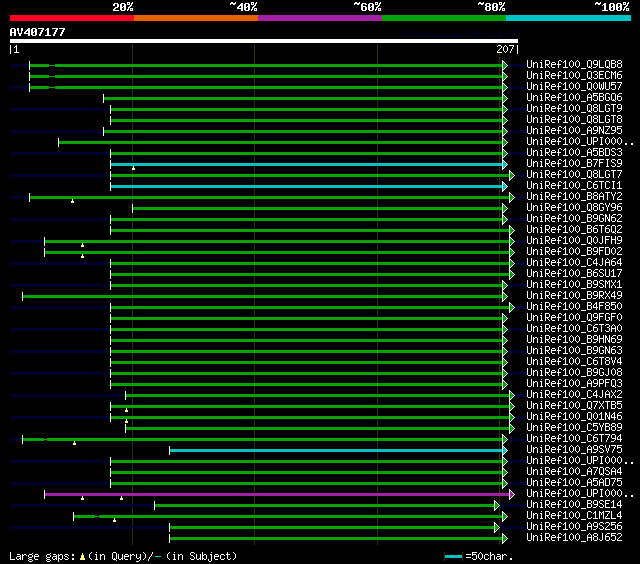Screen dimensions: 640x564
Task: Click the purple ~60% legend segment
Action: pyautogui.click(x=319, y=18)
